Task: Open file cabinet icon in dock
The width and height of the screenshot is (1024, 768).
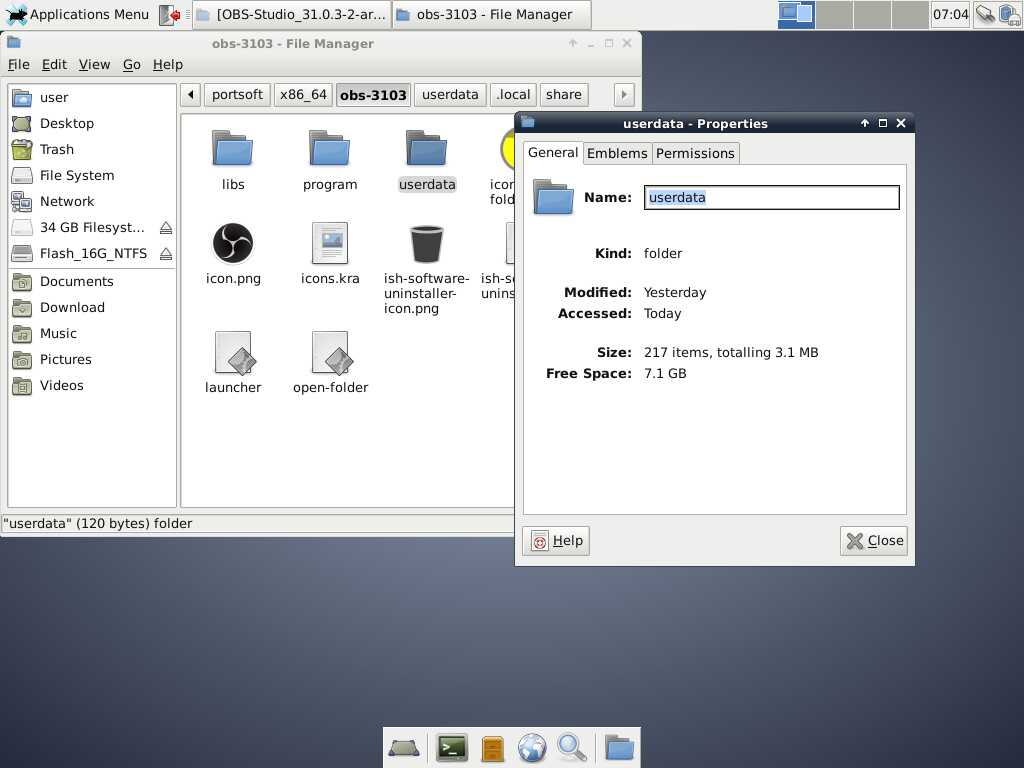Action: pos(492,748)
